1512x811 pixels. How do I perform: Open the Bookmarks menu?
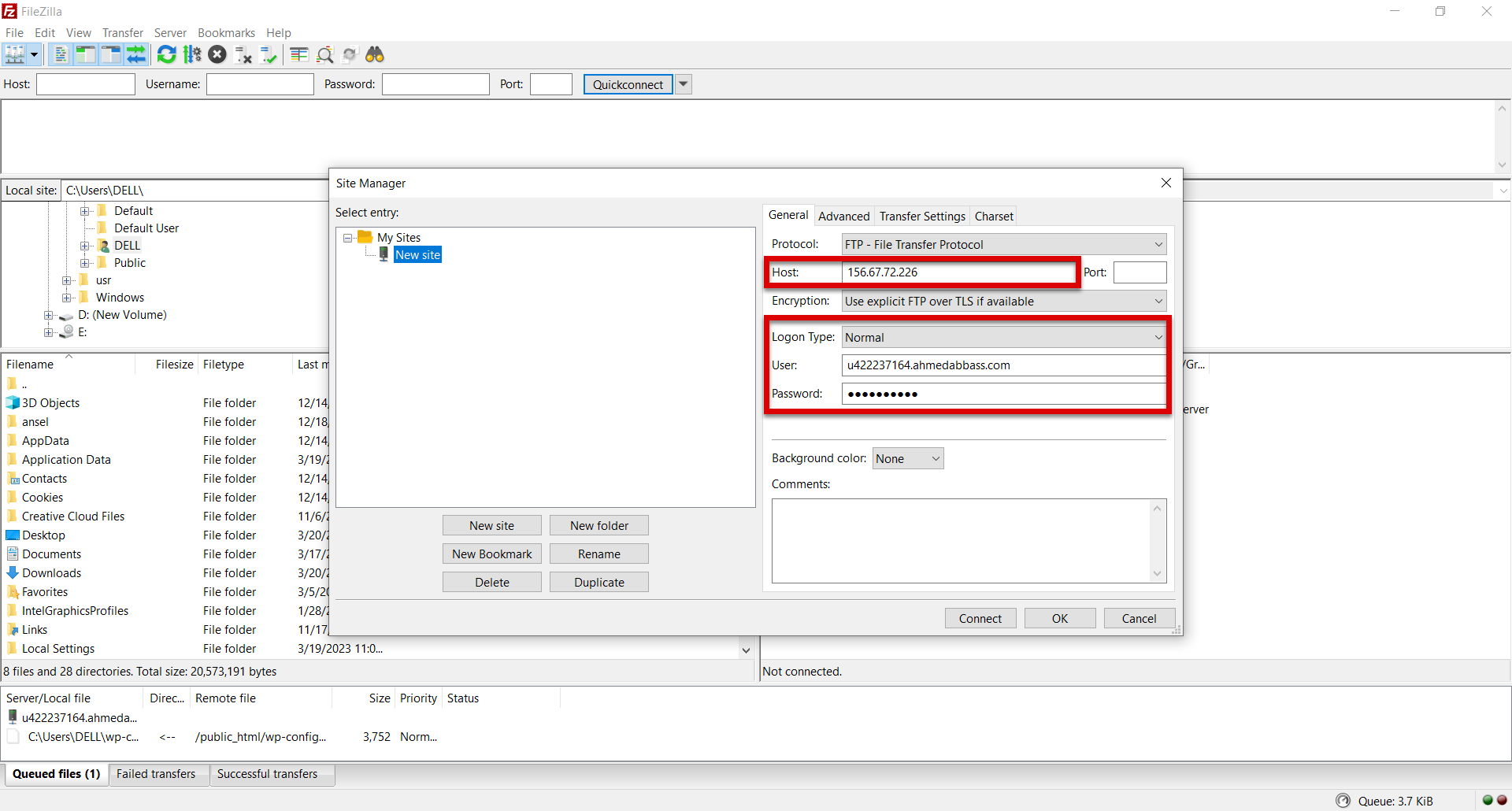pyautogui.click(x=226, y=33)
